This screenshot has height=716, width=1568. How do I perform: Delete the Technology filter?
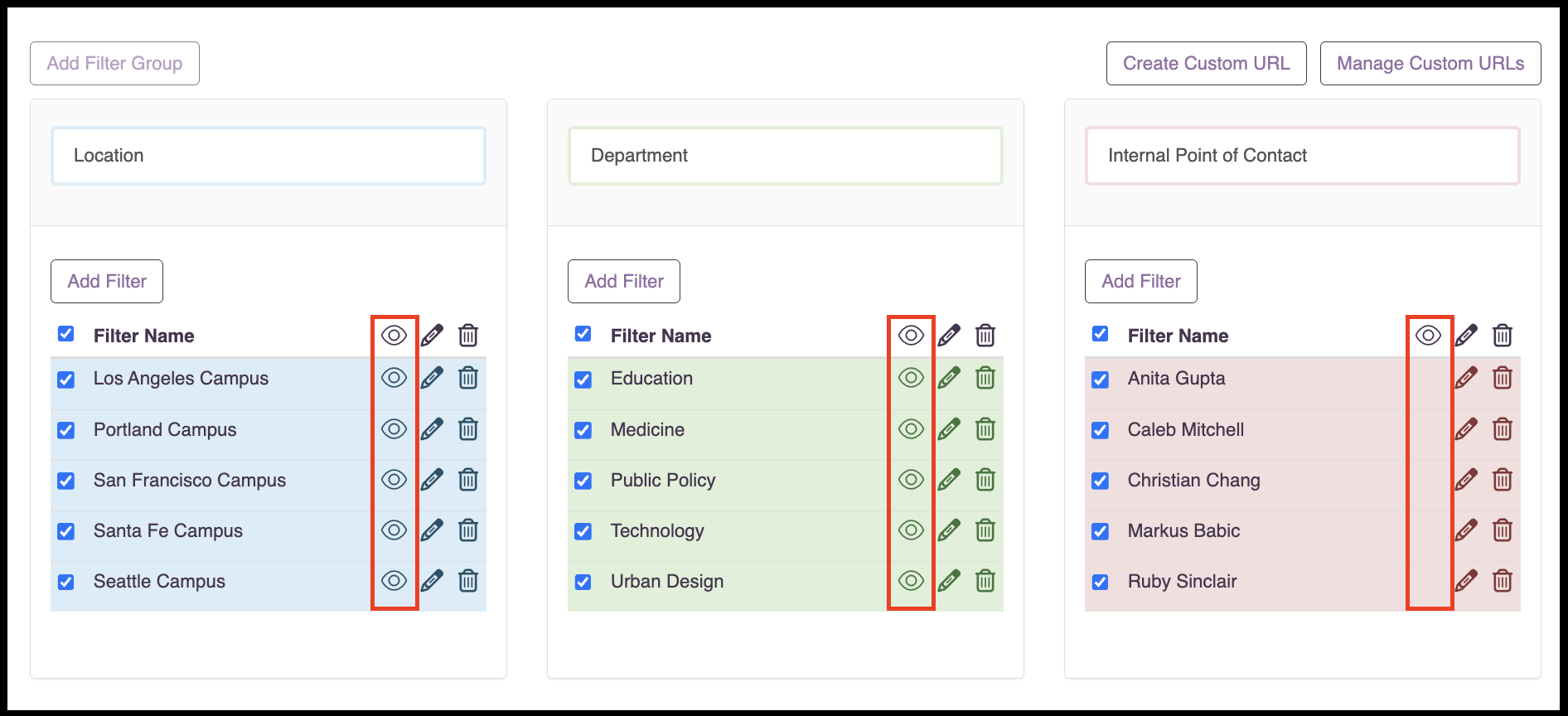985,530
